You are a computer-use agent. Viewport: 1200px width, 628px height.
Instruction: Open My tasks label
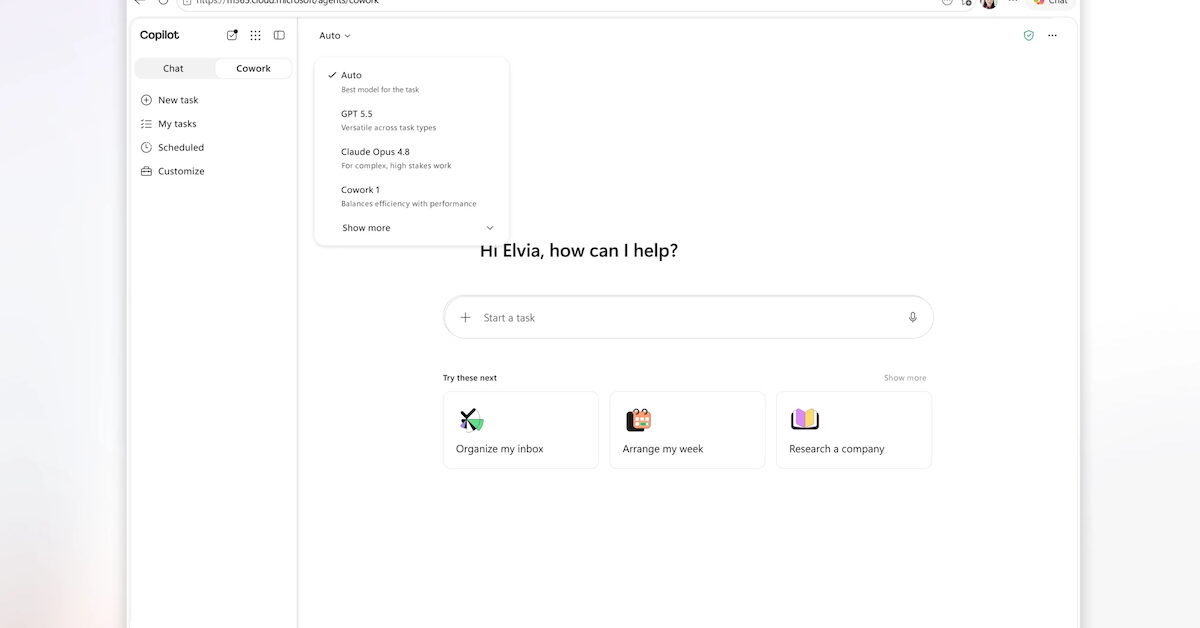click(x=177, y=124)
